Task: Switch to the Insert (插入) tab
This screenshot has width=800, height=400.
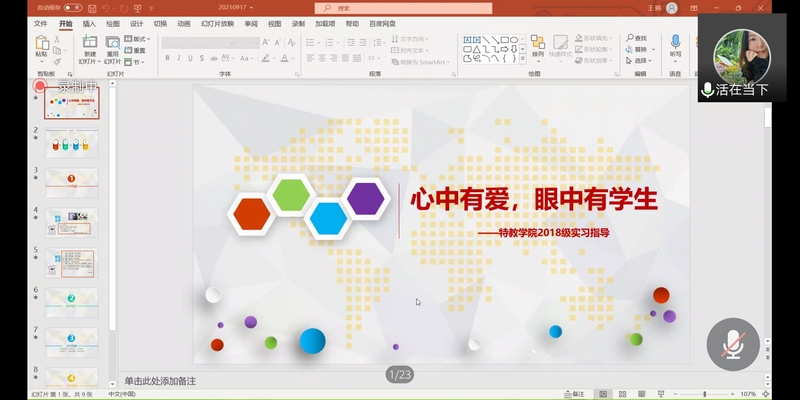Action: pos(90,23)
